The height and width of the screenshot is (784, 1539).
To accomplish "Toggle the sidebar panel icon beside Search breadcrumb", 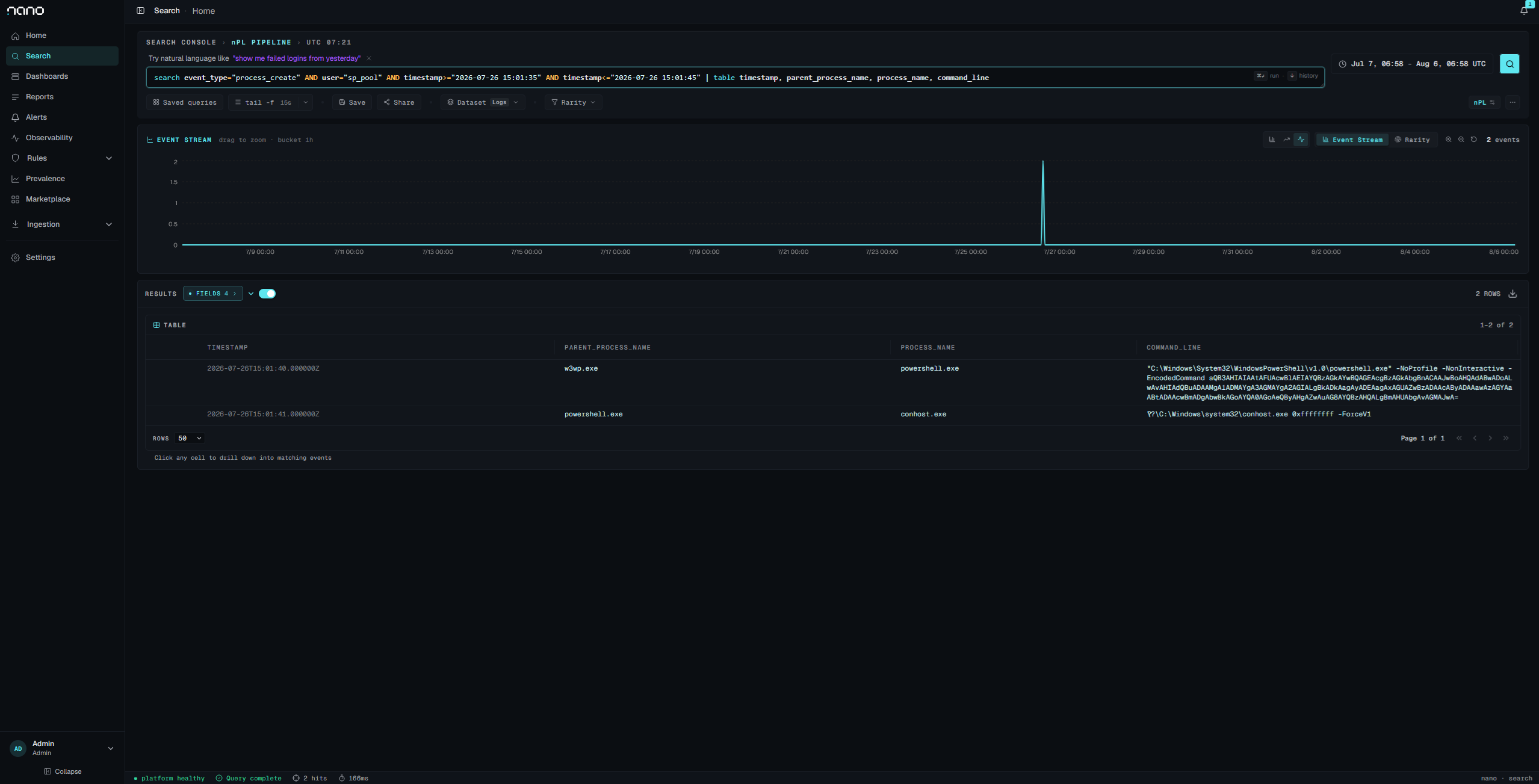I will [140, 11].
